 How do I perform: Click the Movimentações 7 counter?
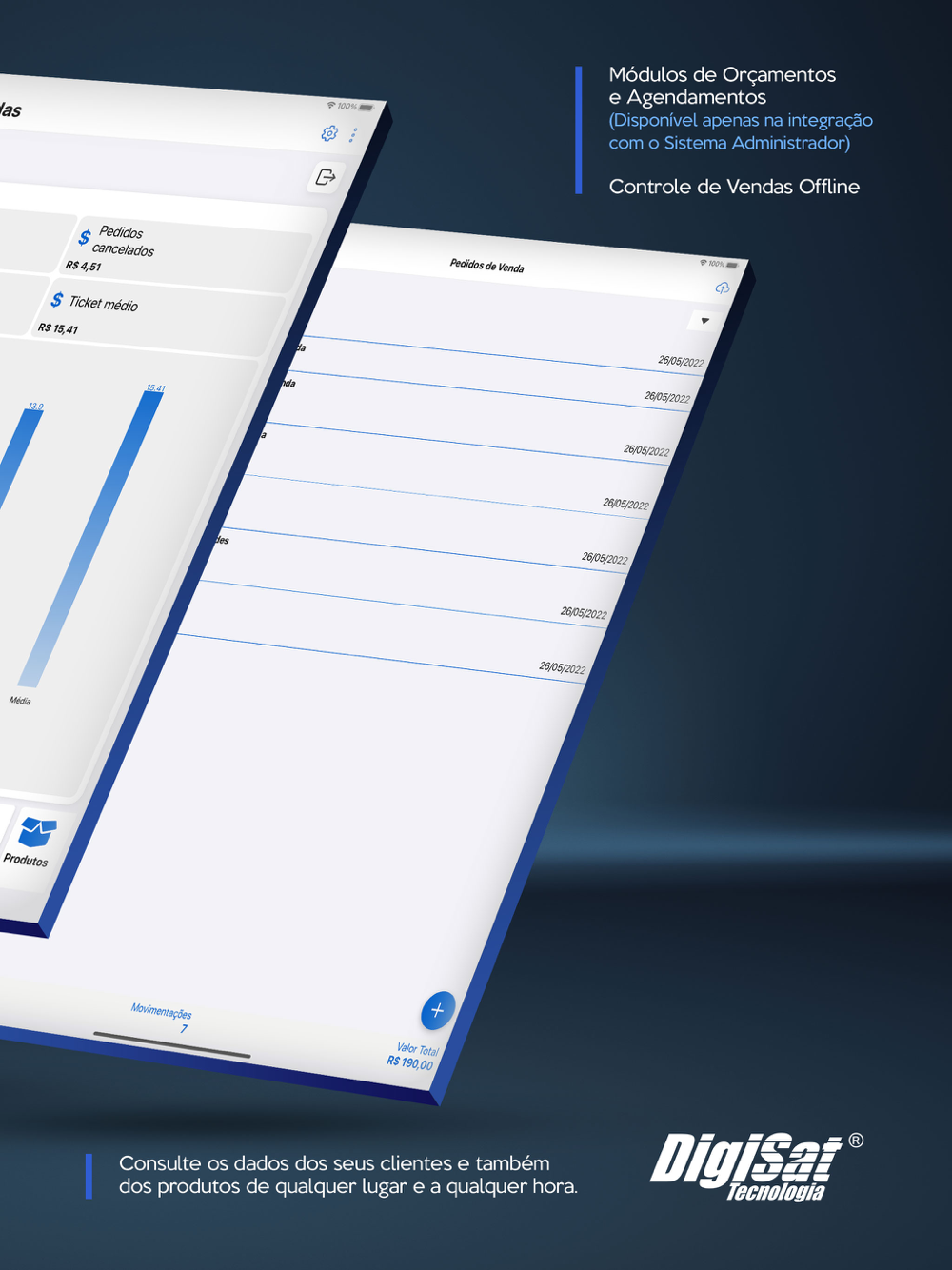pos(163,1018)
